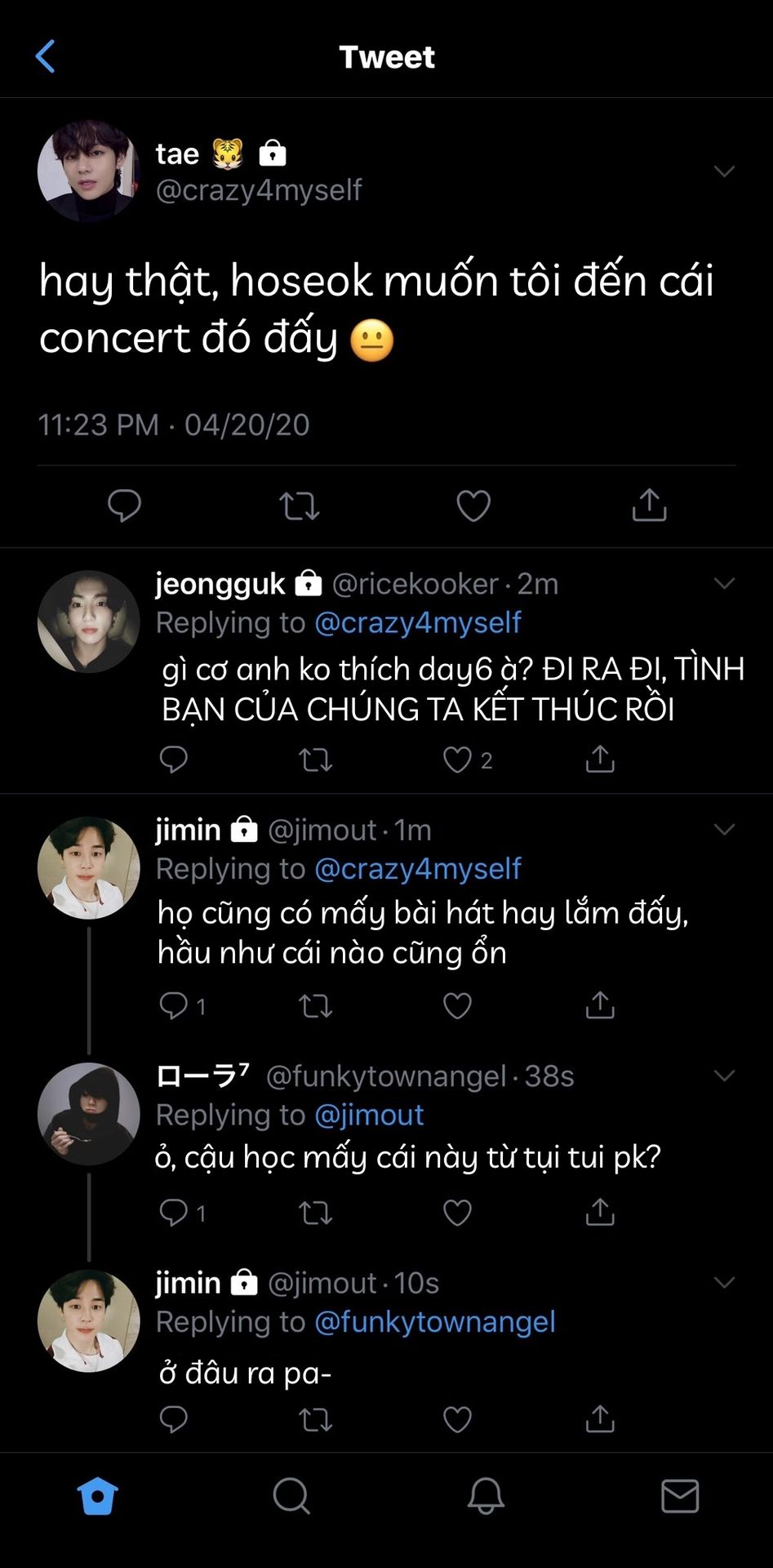
Task: Reply to jeongguk's tweet
Action: pyautogui.click(x=173, y=759)
